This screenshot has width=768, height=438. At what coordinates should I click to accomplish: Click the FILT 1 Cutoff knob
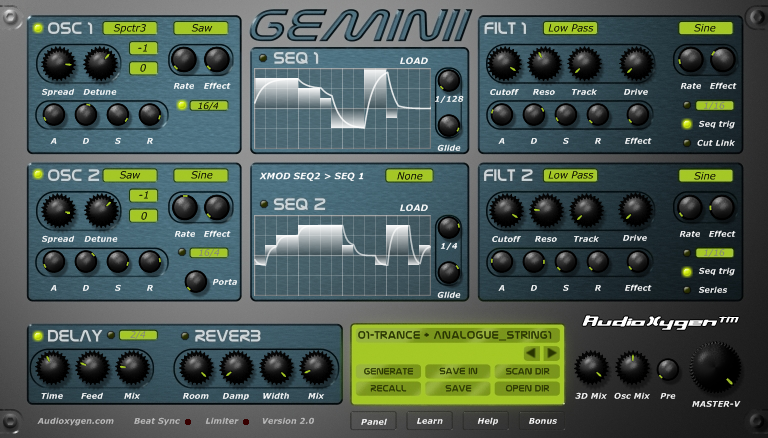[503, 64]
